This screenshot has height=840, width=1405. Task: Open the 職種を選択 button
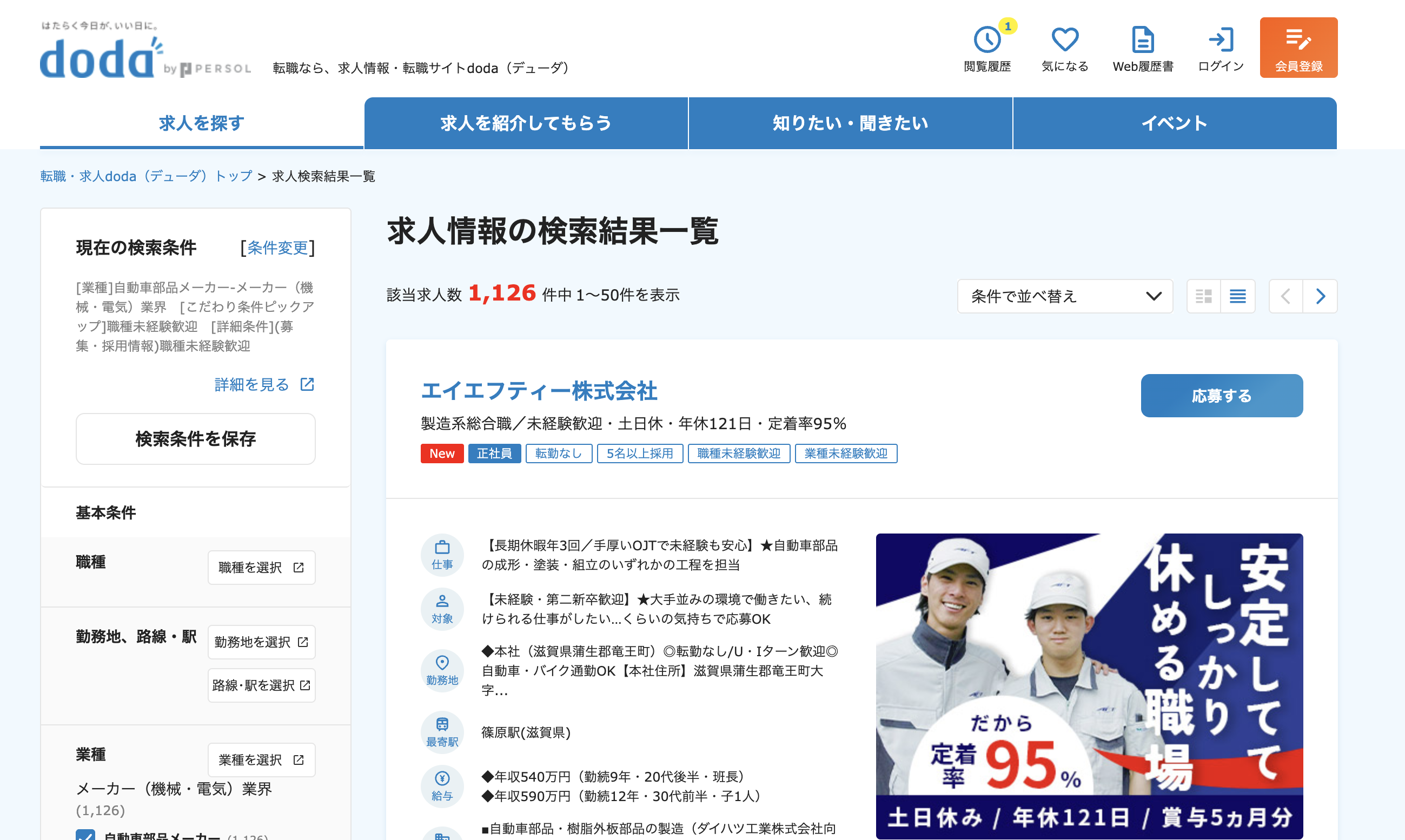coord(261,567)
